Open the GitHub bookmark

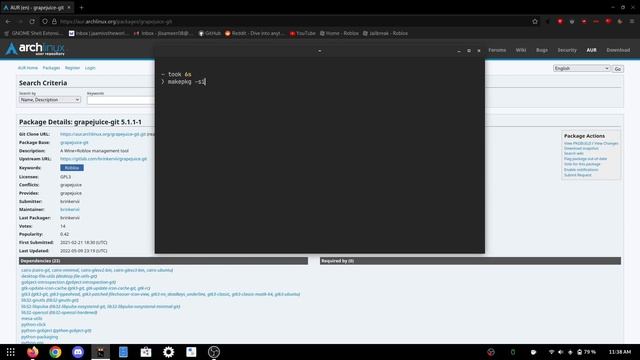coord(209,33)
